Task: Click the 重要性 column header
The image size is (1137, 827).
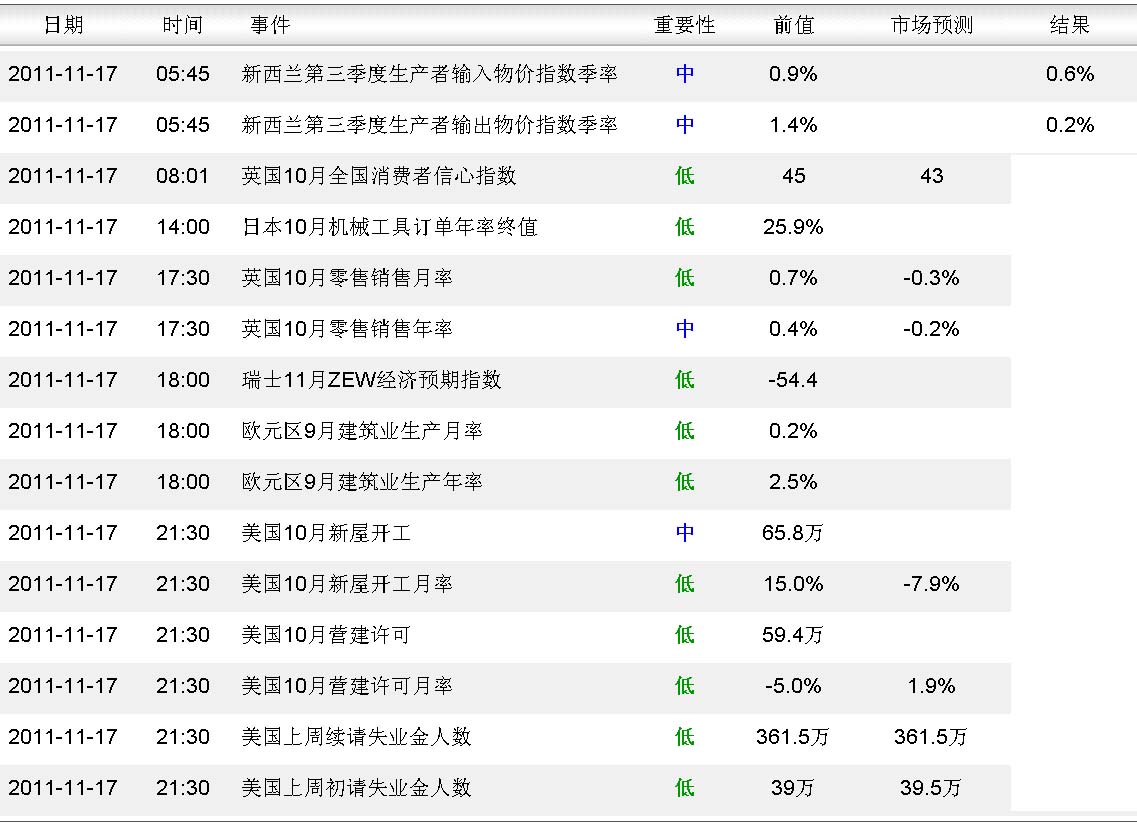Action: [x=685, y=26]
